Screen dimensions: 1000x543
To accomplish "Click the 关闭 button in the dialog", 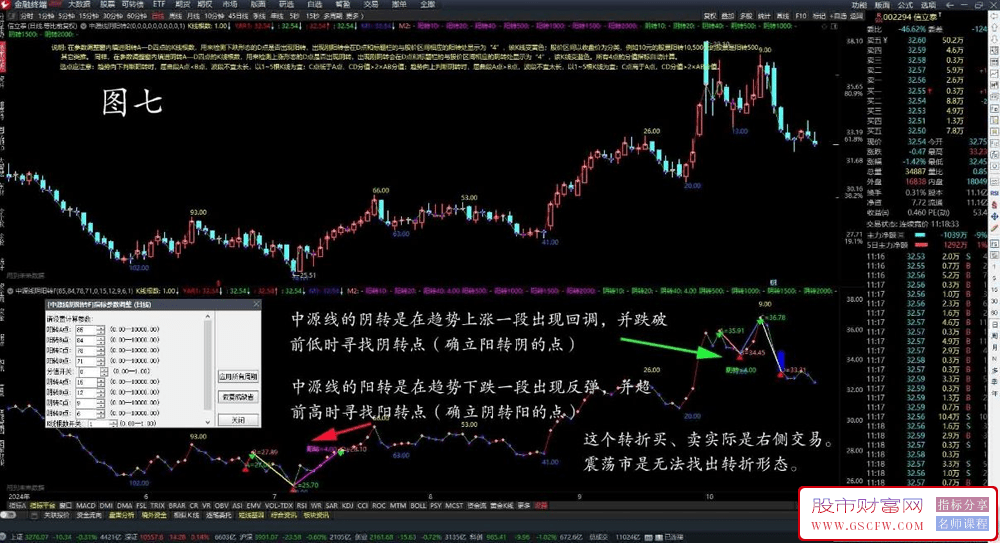I will tap(238, 420).
